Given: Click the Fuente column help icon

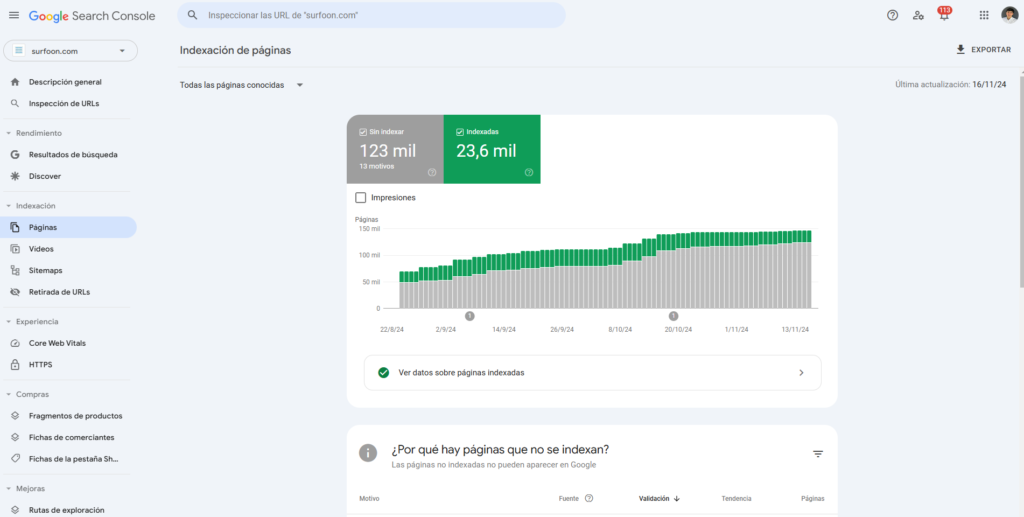Looking at the screenshot, I should (x=589, y=498).
